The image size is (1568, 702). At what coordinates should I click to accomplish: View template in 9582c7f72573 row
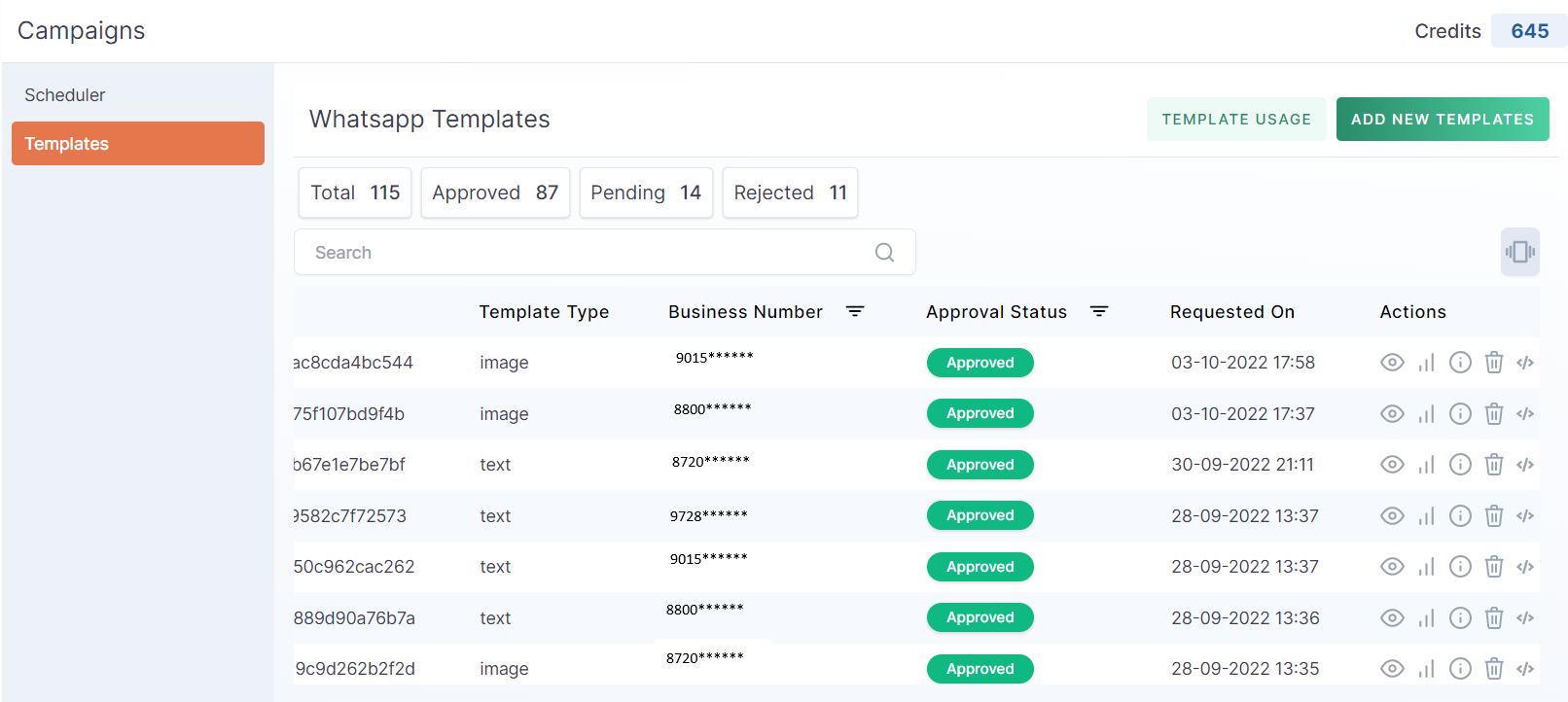point(1392,515)
